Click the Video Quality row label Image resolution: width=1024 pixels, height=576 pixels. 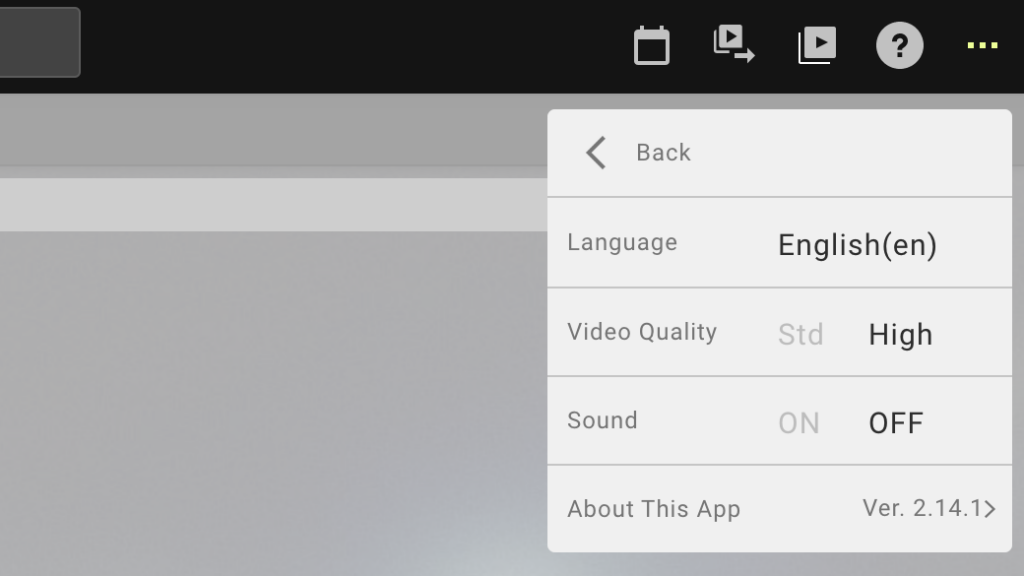point(641,332)
